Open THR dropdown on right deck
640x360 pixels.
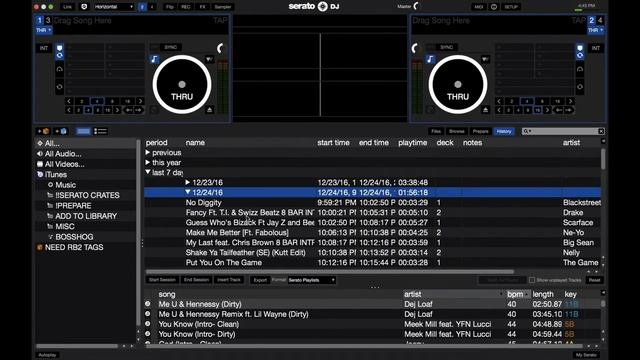(596, 30)
